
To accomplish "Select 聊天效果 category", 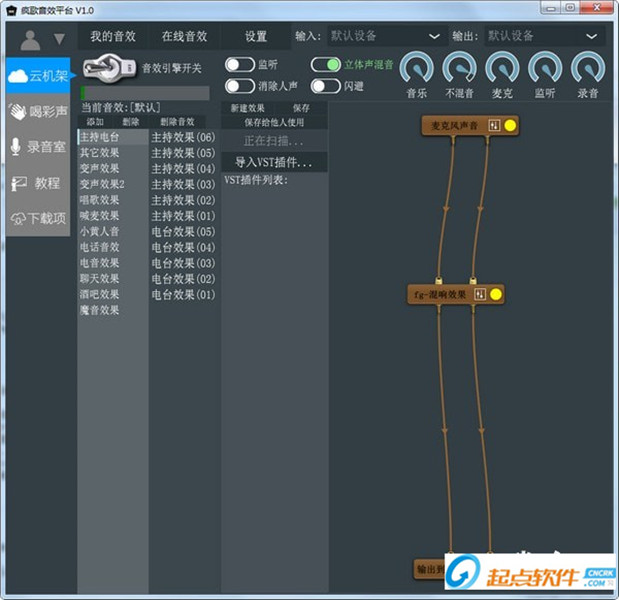I will pos(113,279).
